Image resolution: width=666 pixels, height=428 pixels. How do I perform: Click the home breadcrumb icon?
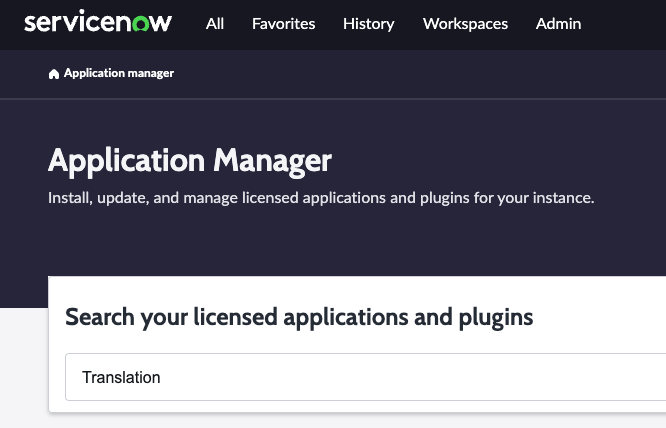click(x=54, y=74)
